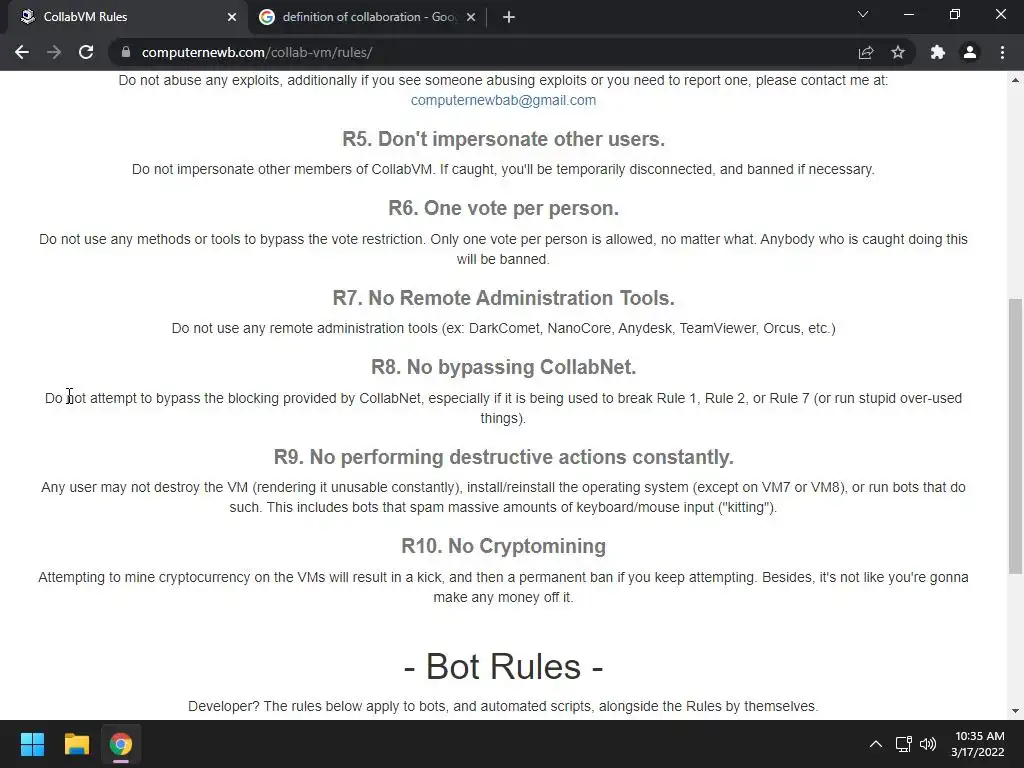Image resolution: width=1024 pixels, height=768 pixels.
Task: Open the volume speaker tray icon
Action: pos(928,744)
